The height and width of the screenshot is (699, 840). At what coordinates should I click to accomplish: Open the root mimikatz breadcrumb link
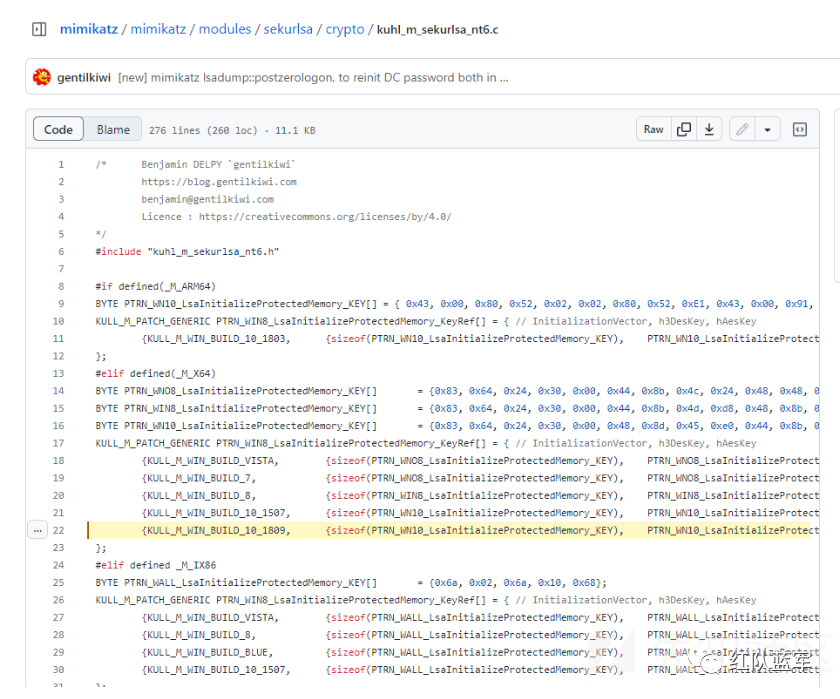[x=88, y=29]
